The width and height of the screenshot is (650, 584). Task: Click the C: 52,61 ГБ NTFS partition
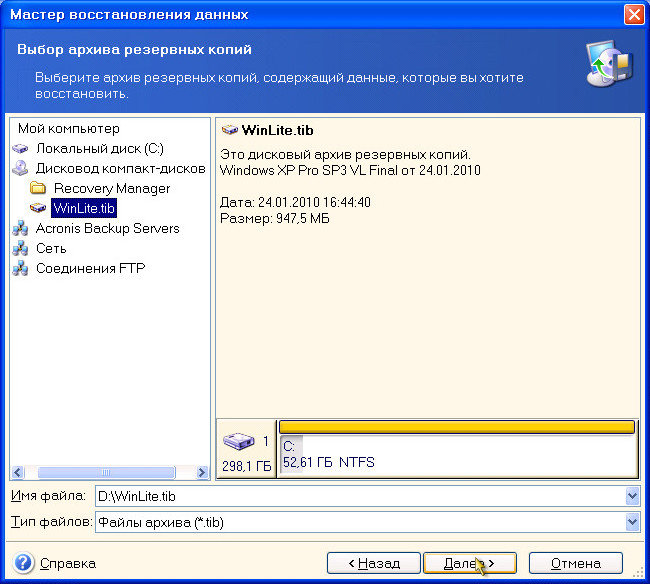458,454
